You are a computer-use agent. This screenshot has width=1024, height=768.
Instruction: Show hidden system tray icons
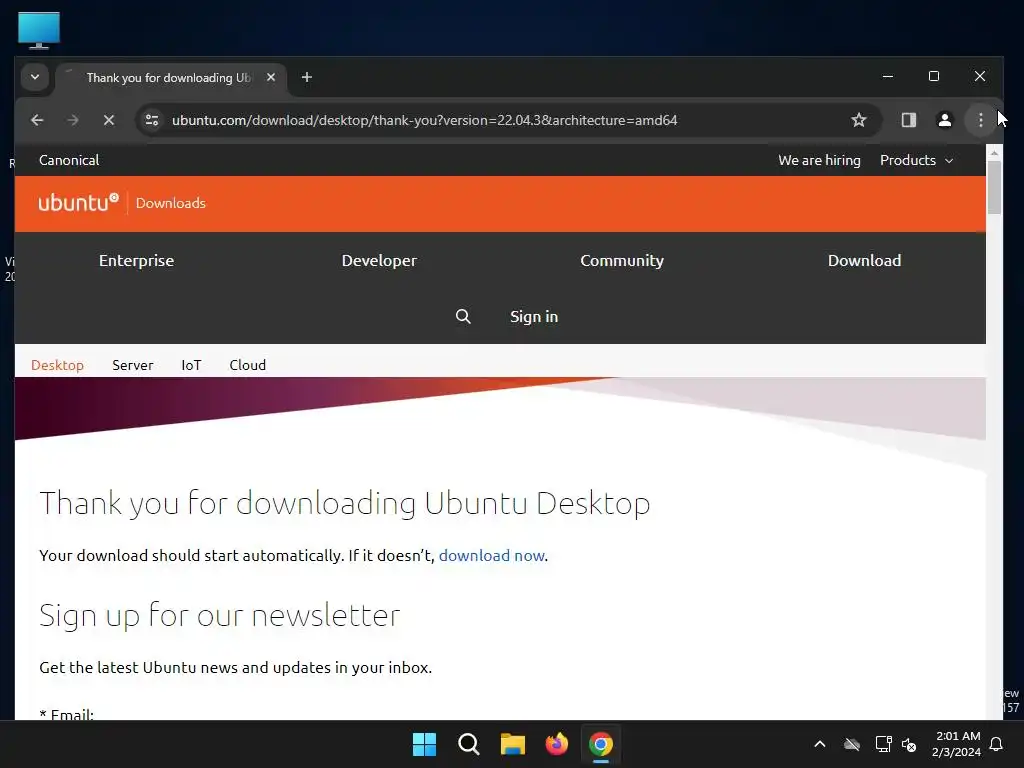[820, 744]
